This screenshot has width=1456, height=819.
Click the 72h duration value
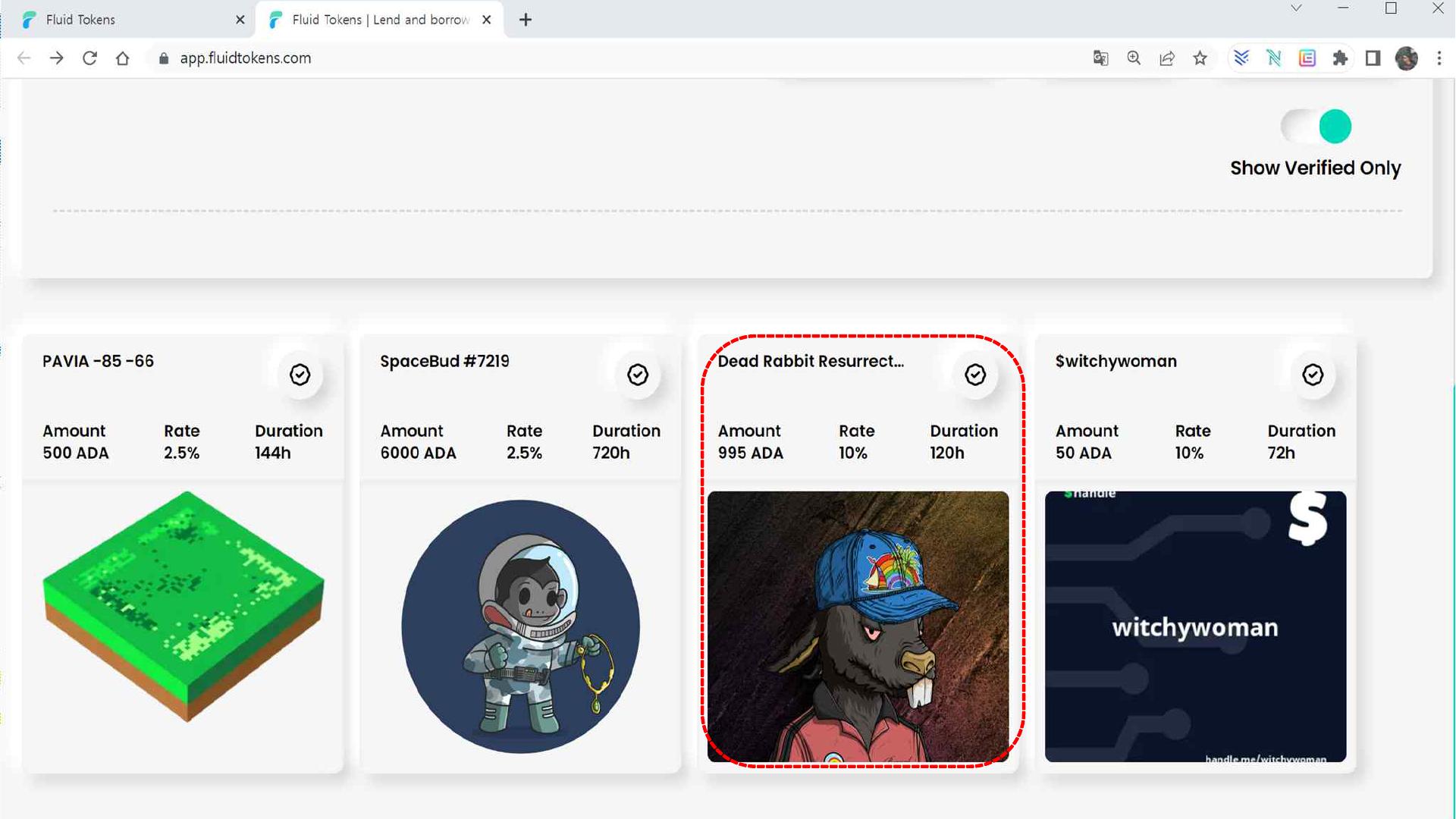coord(1281,453)
